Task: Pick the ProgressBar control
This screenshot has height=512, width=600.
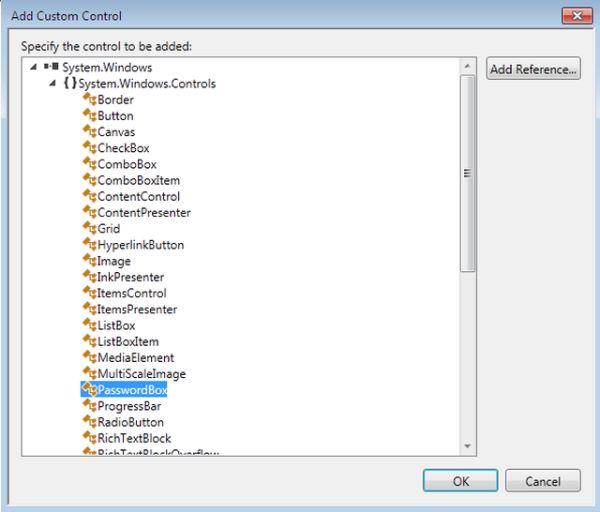Action: coord(122,406)
